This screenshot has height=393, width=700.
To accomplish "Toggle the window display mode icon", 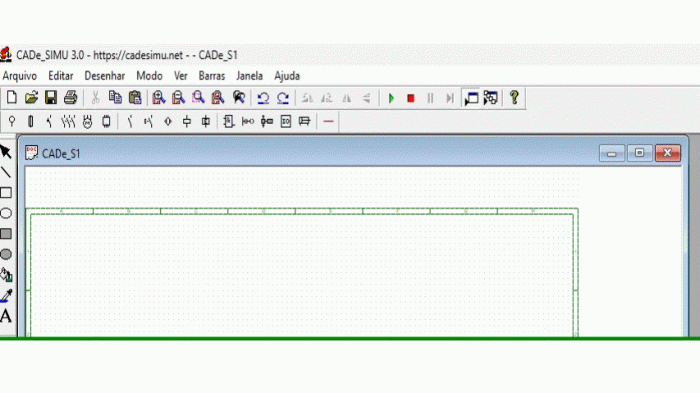I will pos(471,98).
